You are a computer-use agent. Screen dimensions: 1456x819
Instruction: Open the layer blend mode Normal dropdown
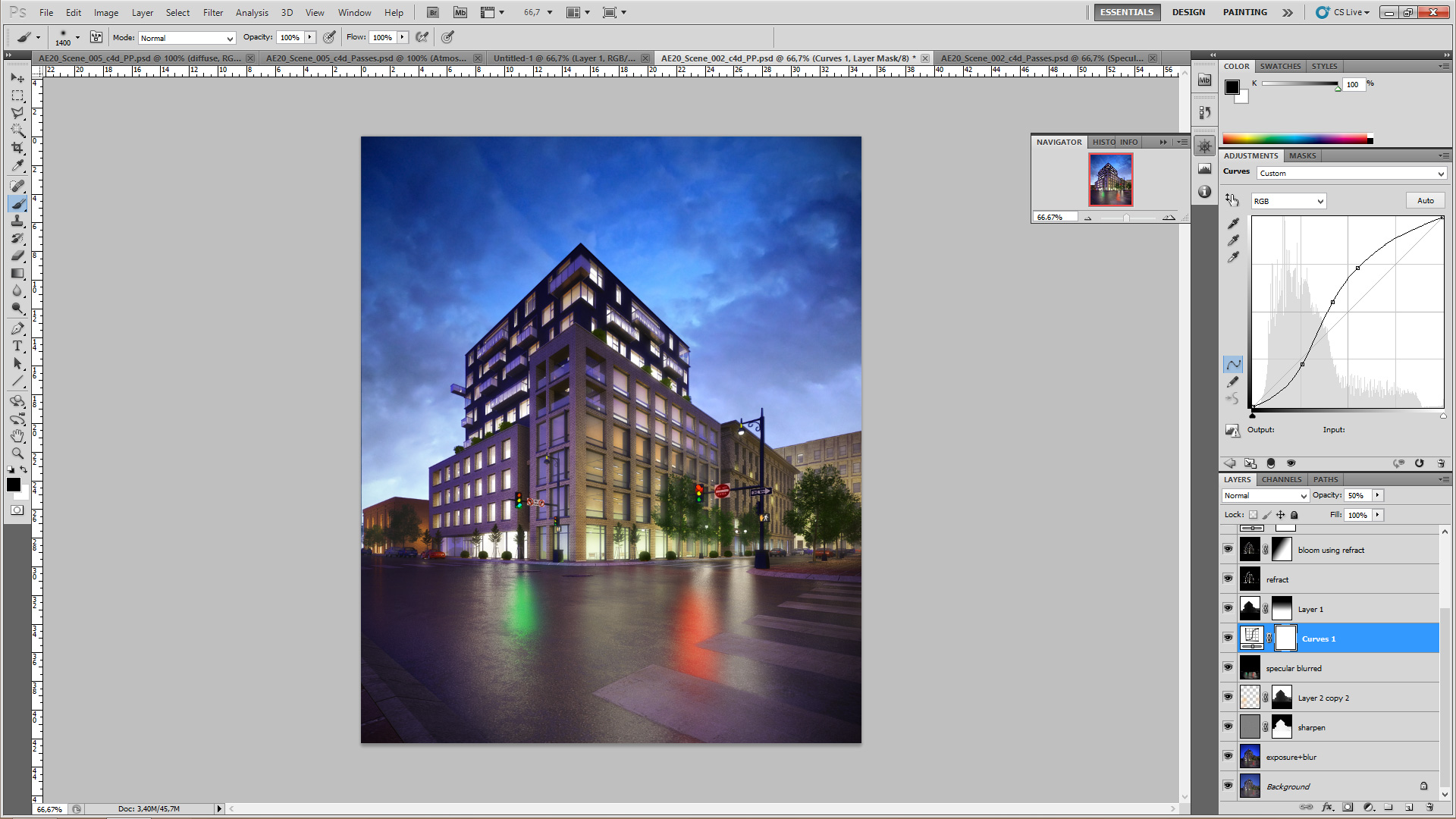pyautogui.click(x=1265, y=495)
